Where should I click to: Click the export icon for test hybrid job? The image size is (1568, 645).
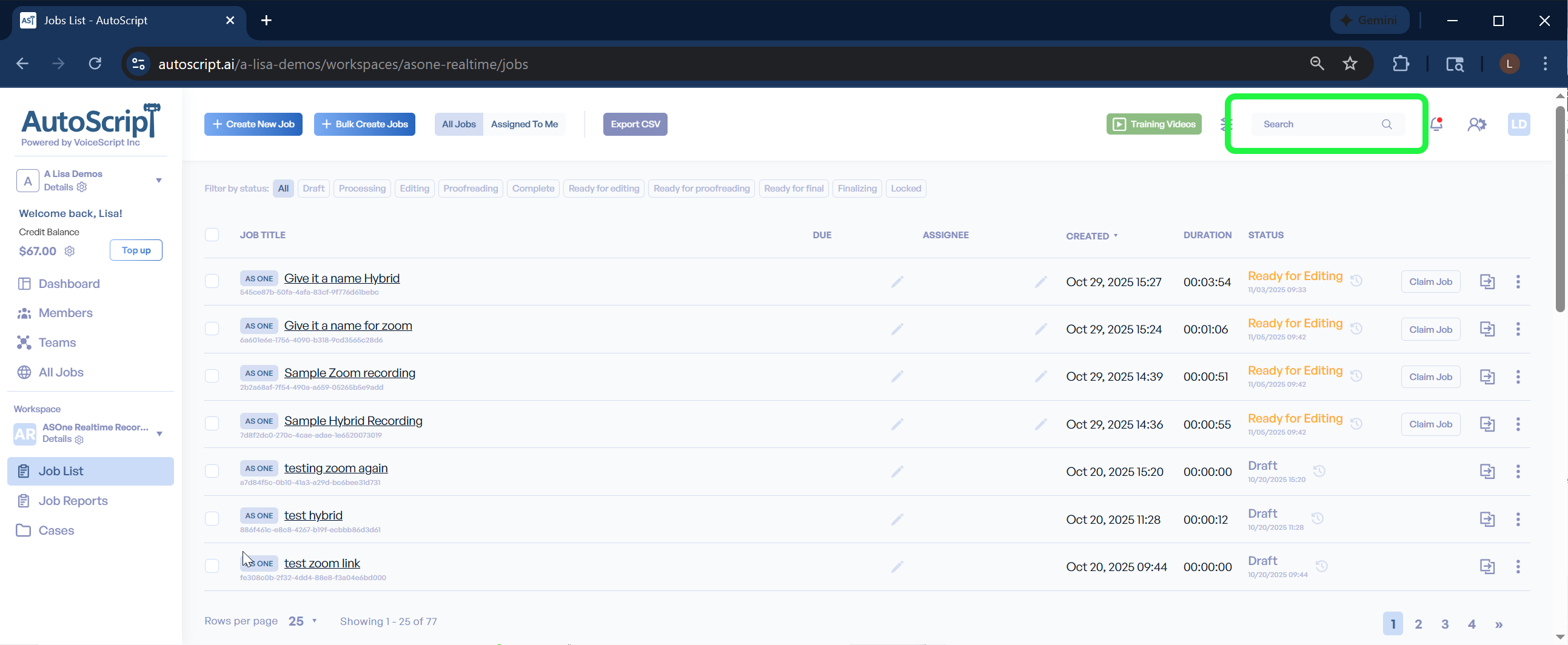pos(1487,519)
